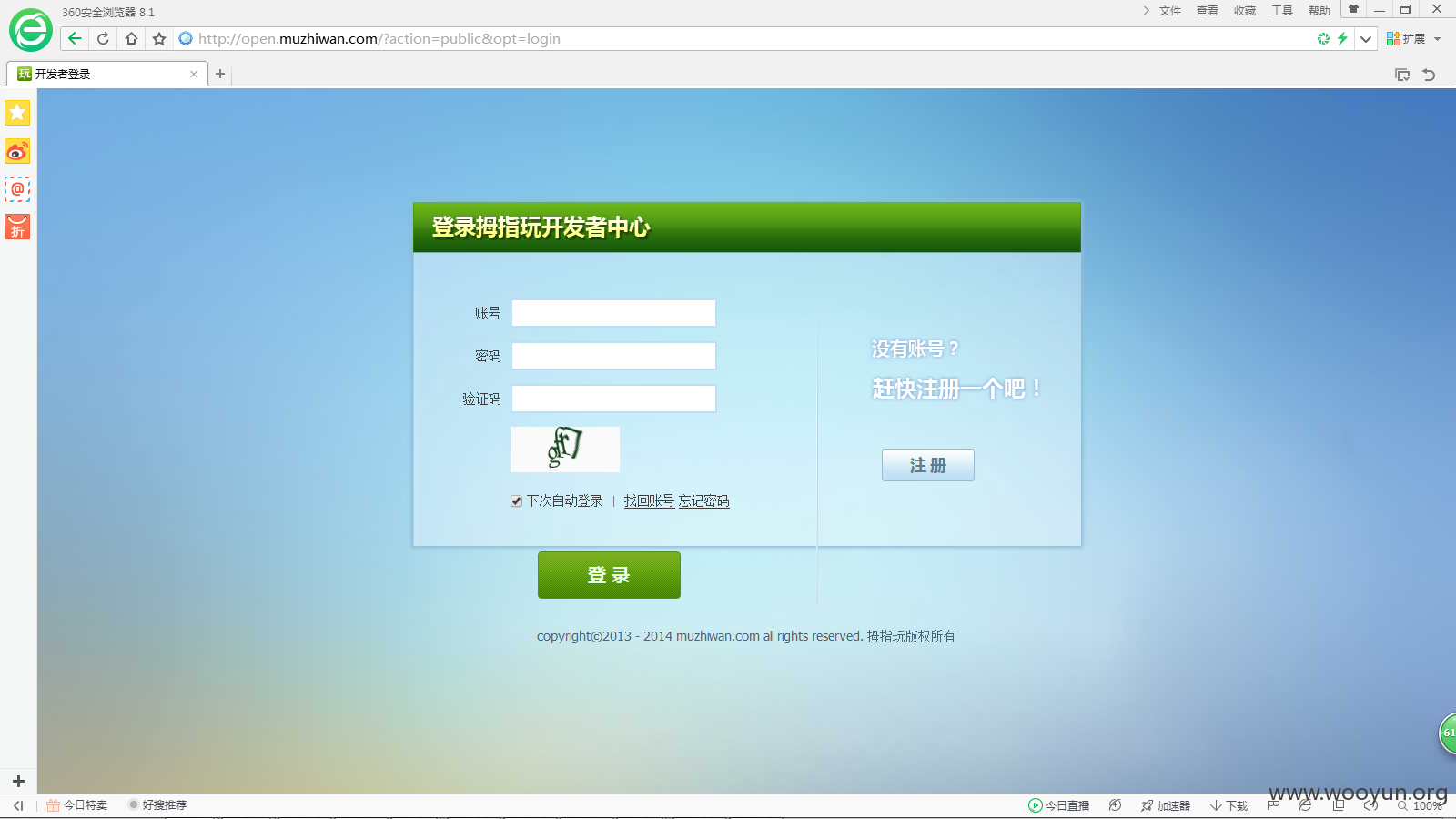
Task: Click the 密码 input field
Action: [613, 356]
